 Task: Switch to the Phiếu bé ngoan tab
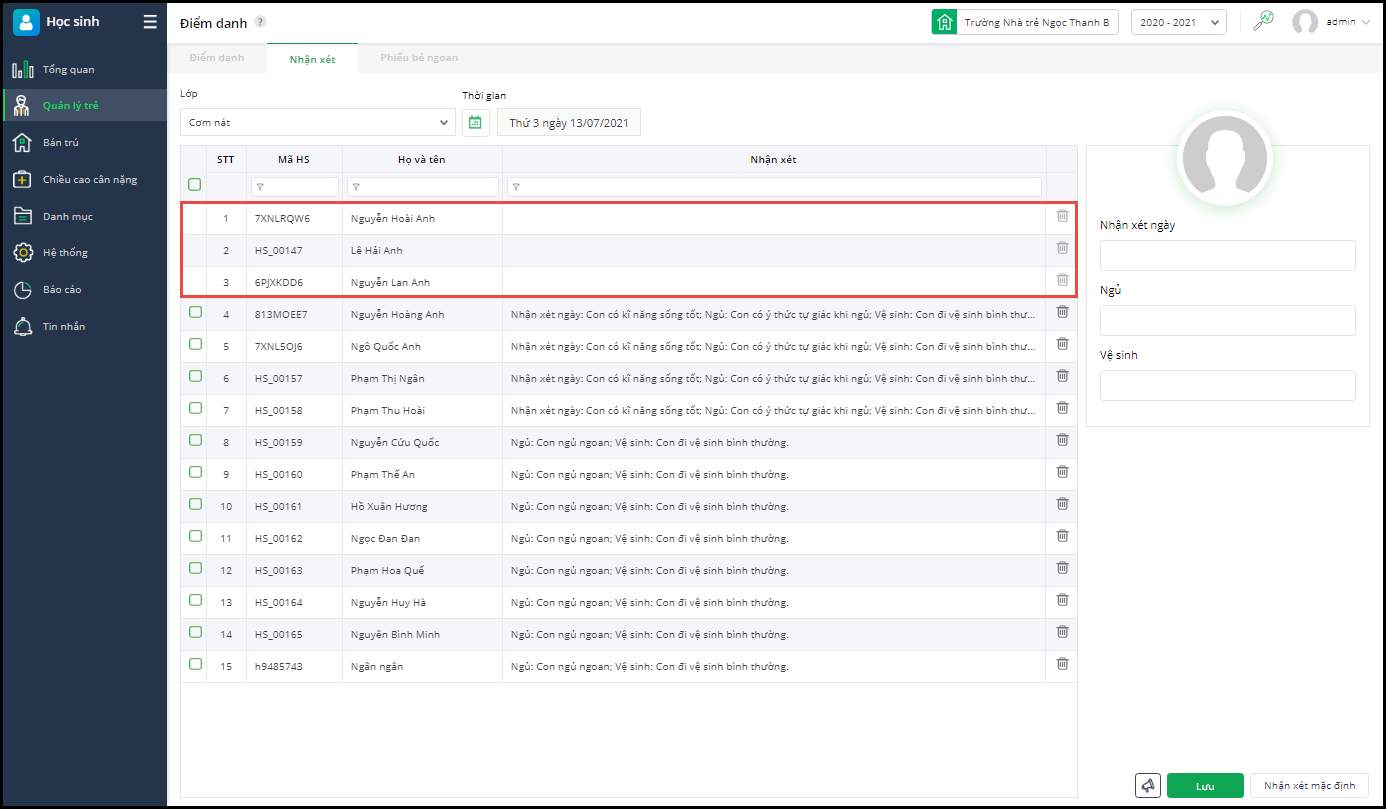click(419, 58)
